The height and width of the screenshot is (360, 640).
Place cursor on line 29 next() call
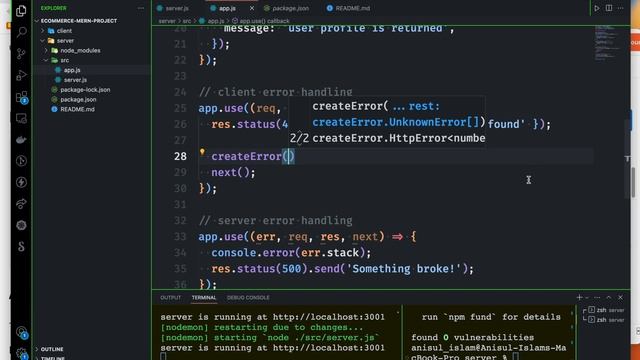pos(233,173)
